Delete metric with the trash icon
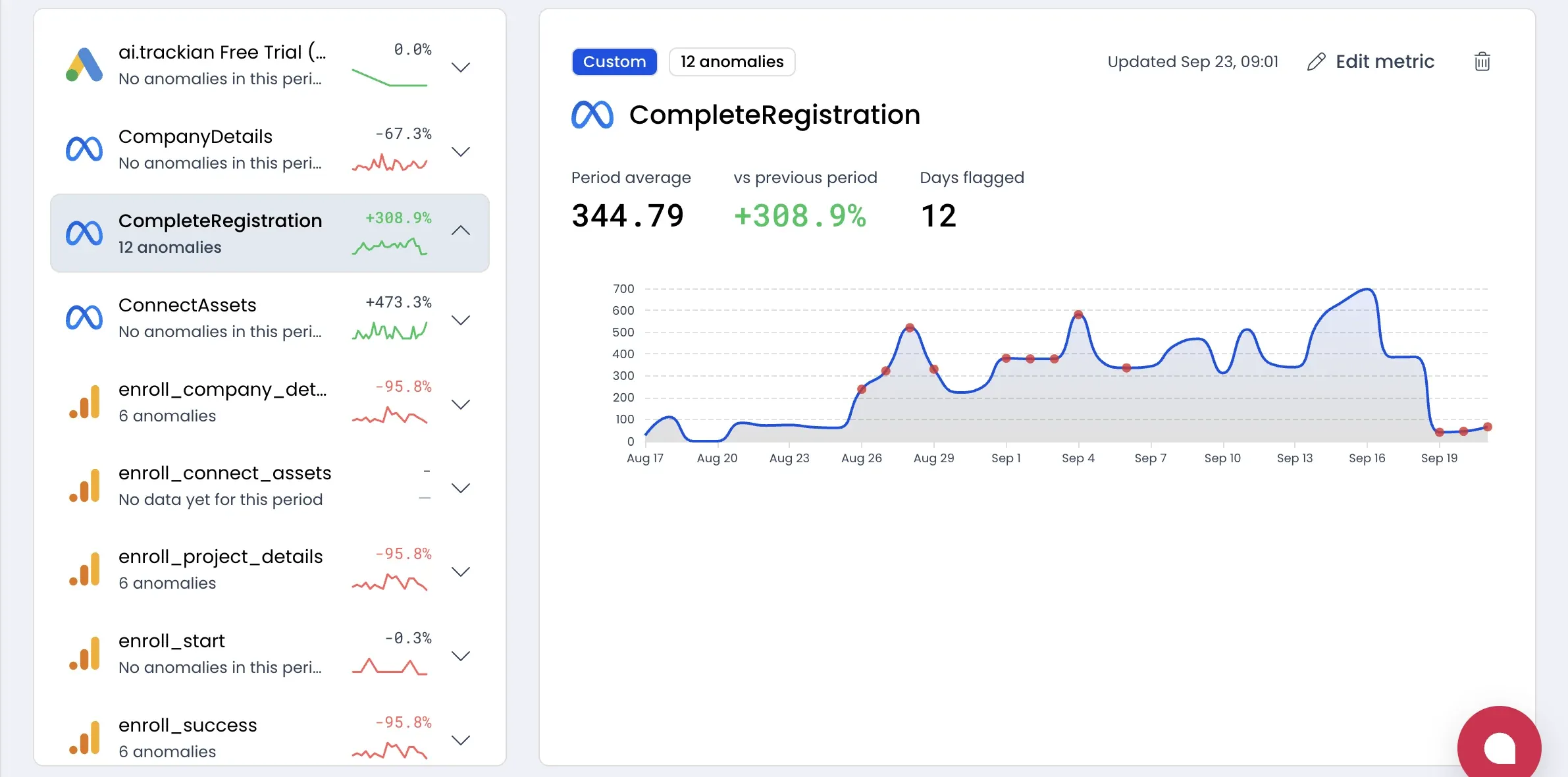Viewport: 1568px width, 777px height. 1482,61
